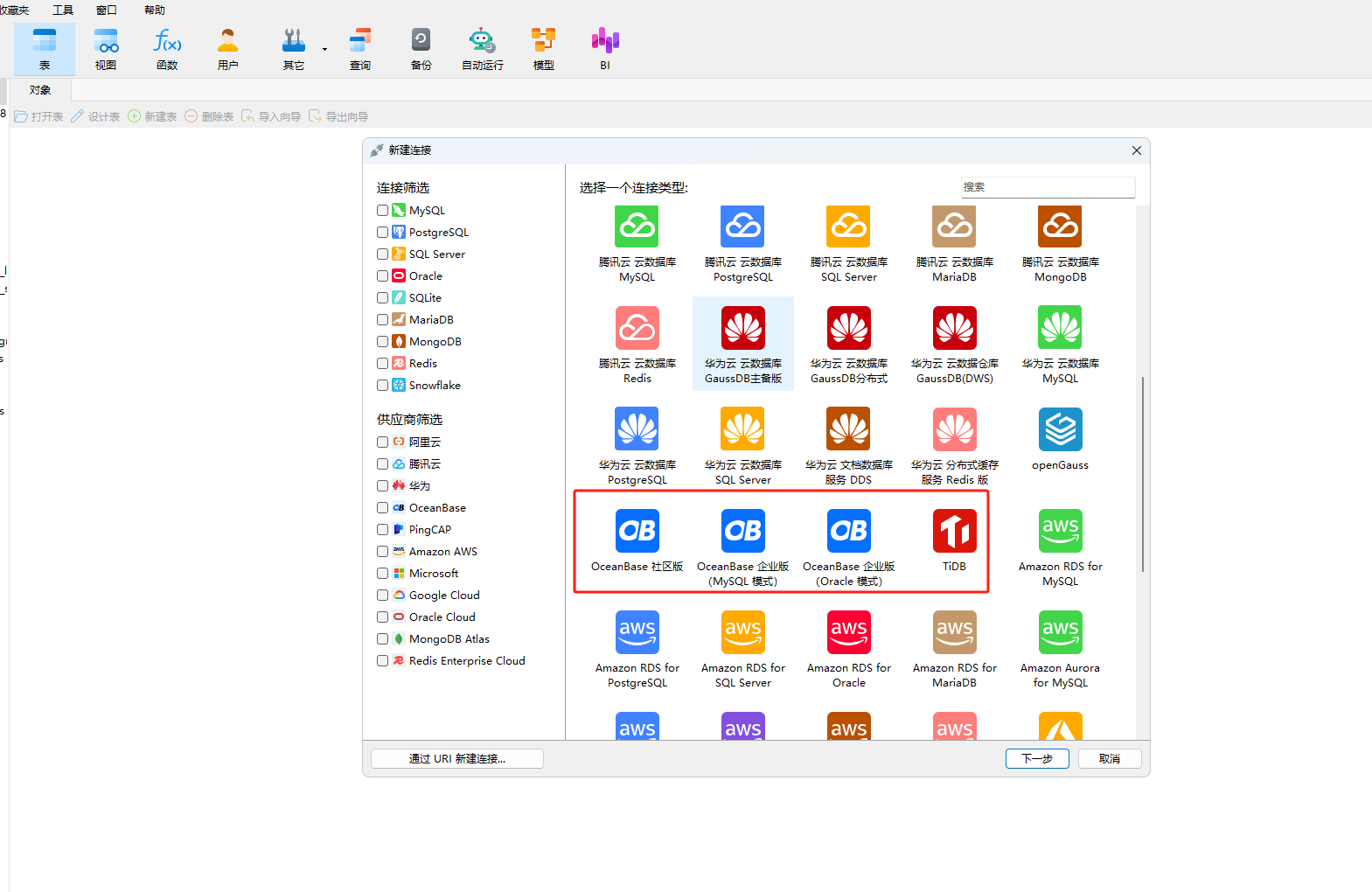The width and height of the screenshot is (1372, 892).
Task: Switch to the 对象 (Objects) tab
Action: pos(40,90)
